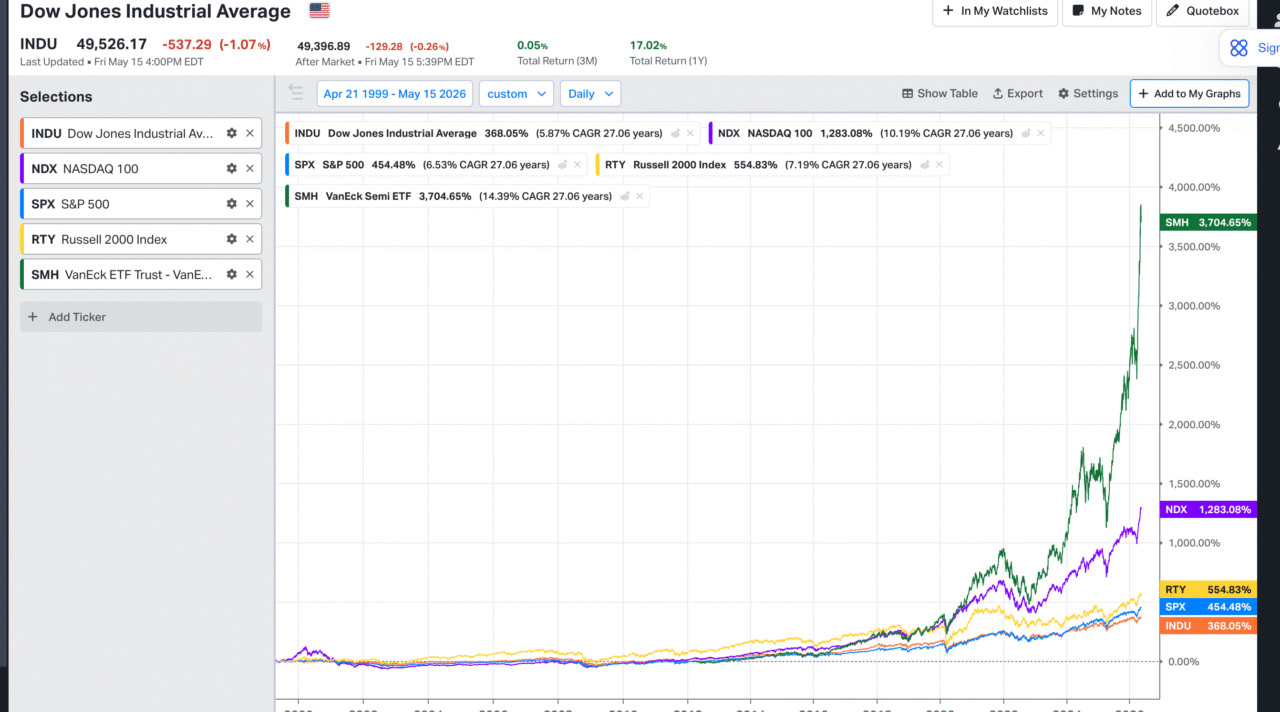Close the SPX legend chip on chart
The height and width of the screenshot is (712, 1280).
(577, 165)
